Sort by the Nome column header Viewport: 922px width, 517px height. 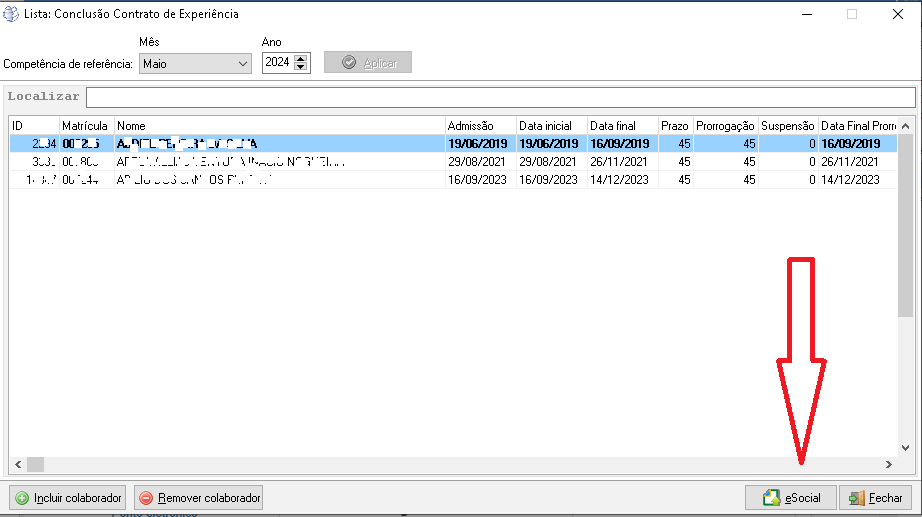pos(278,125)
